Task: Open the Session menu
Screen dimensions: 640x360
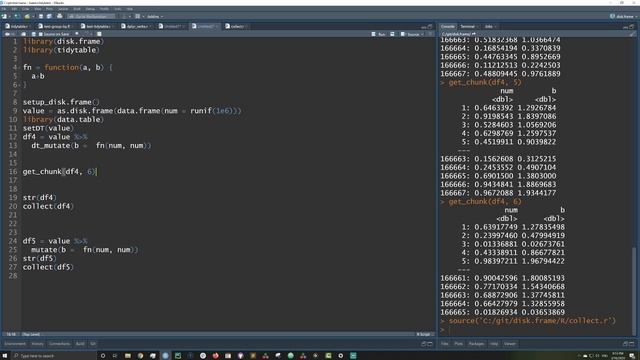Action: 63,9
